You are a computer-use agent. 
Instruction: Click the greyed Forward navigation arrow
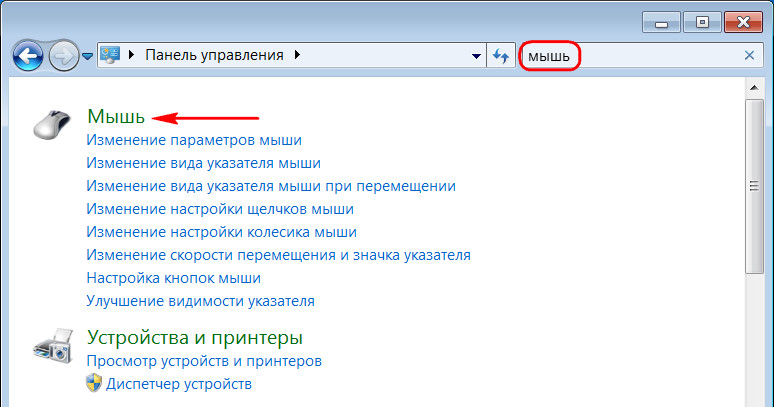[x=63, y=56]
